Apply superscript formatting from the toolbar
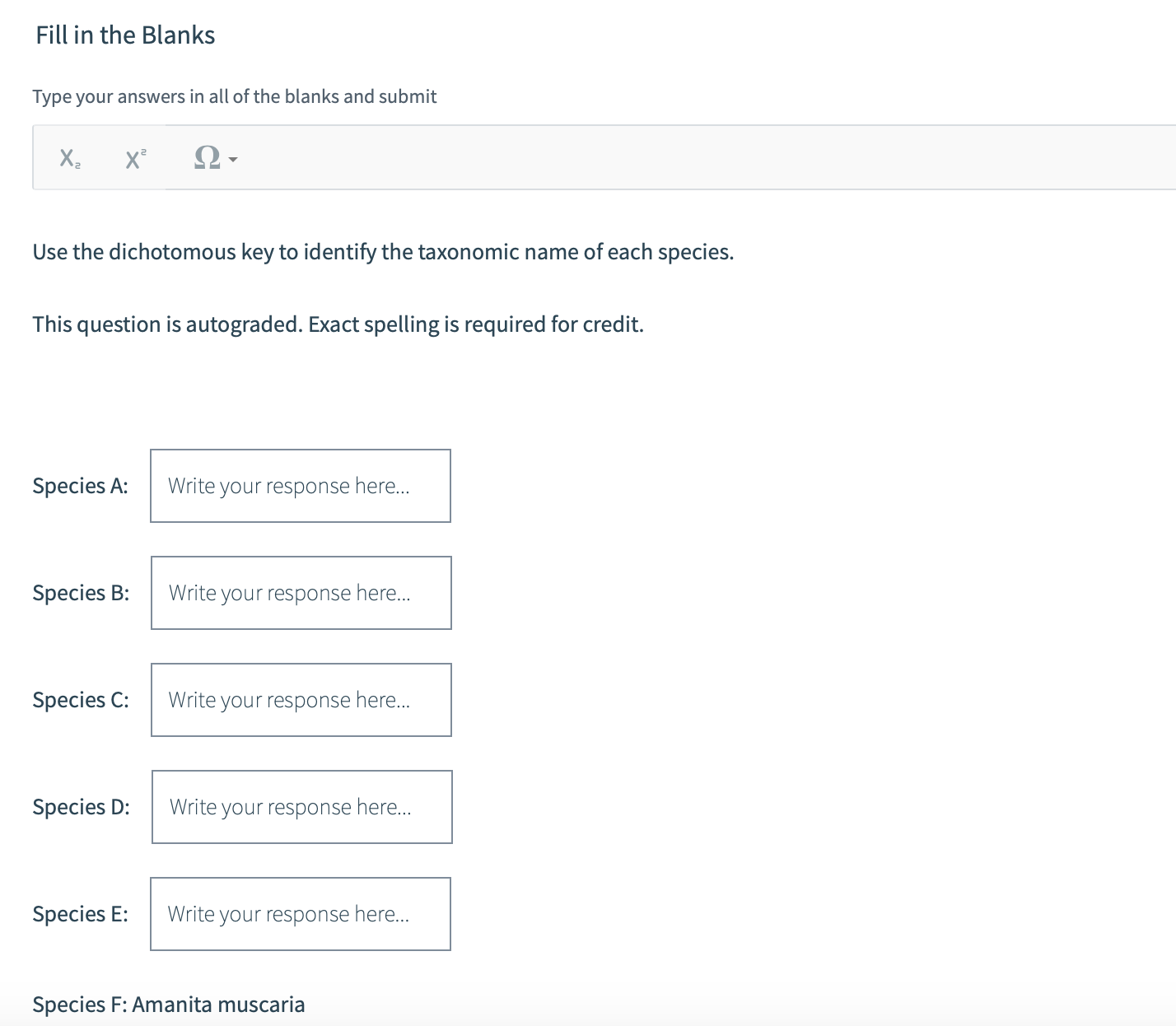Screen dimensions: 1176x1026 coord(136,158)
